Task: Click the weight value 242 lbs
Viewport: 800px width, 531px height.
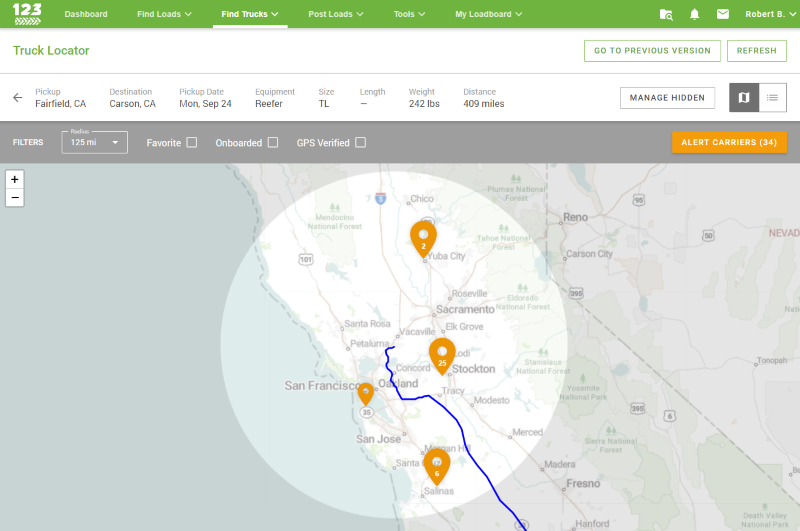Action: (x=424, y=104)
